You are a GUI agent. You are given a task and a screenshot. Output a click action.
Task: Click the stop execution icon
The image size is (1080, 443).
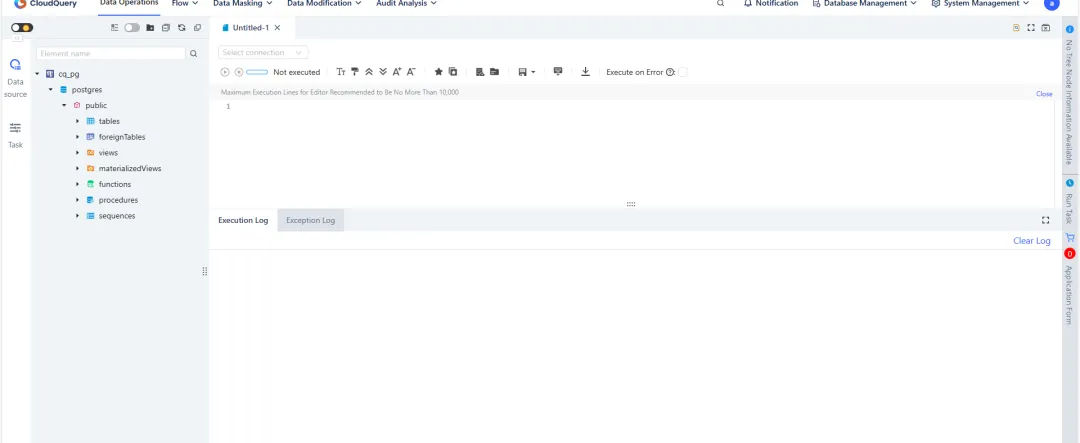pyautogui.click(x=238, y=72)
